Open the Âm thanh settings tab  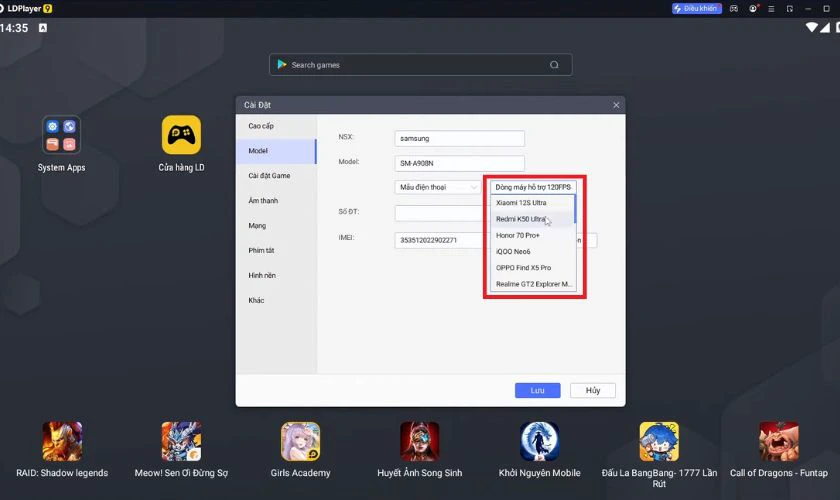(276, 200)
